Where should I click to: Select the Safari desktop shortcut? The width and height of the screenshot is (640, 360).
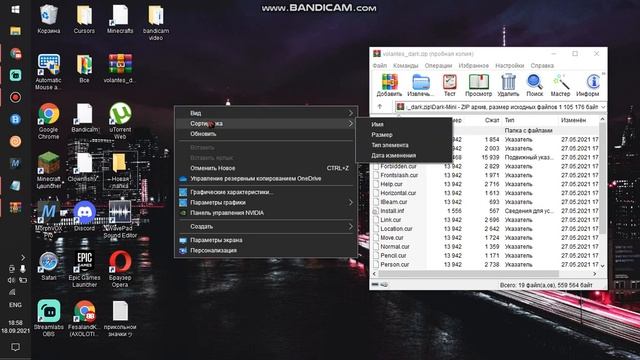49,266
